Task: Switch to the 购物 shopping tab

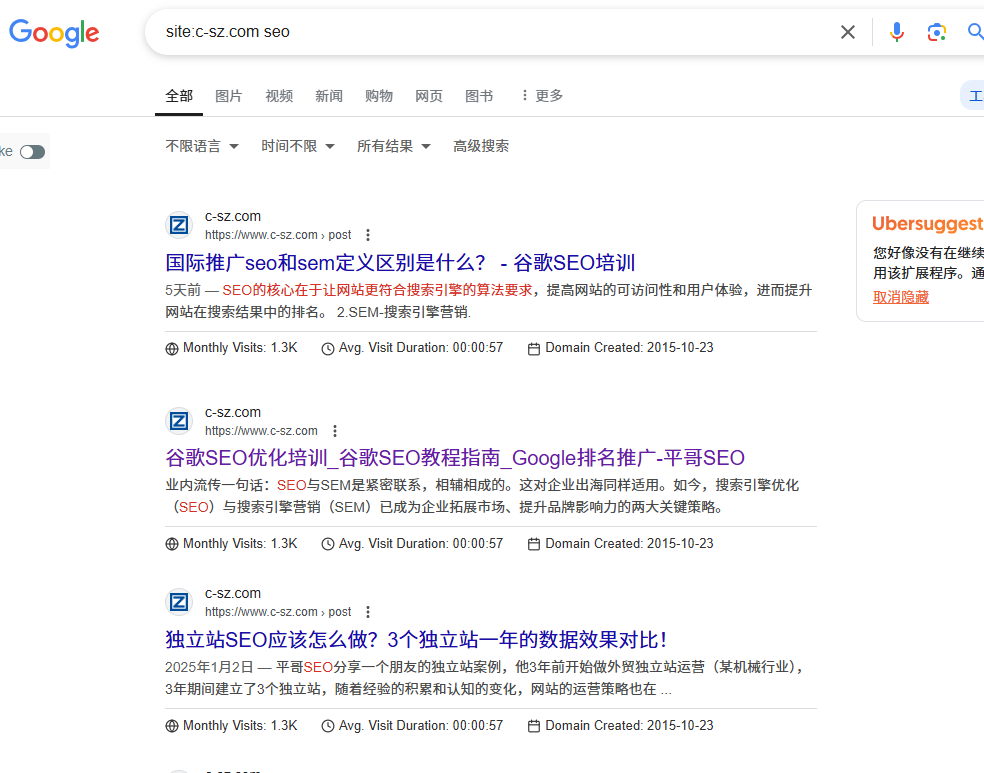Action: [x=379, y=96]
